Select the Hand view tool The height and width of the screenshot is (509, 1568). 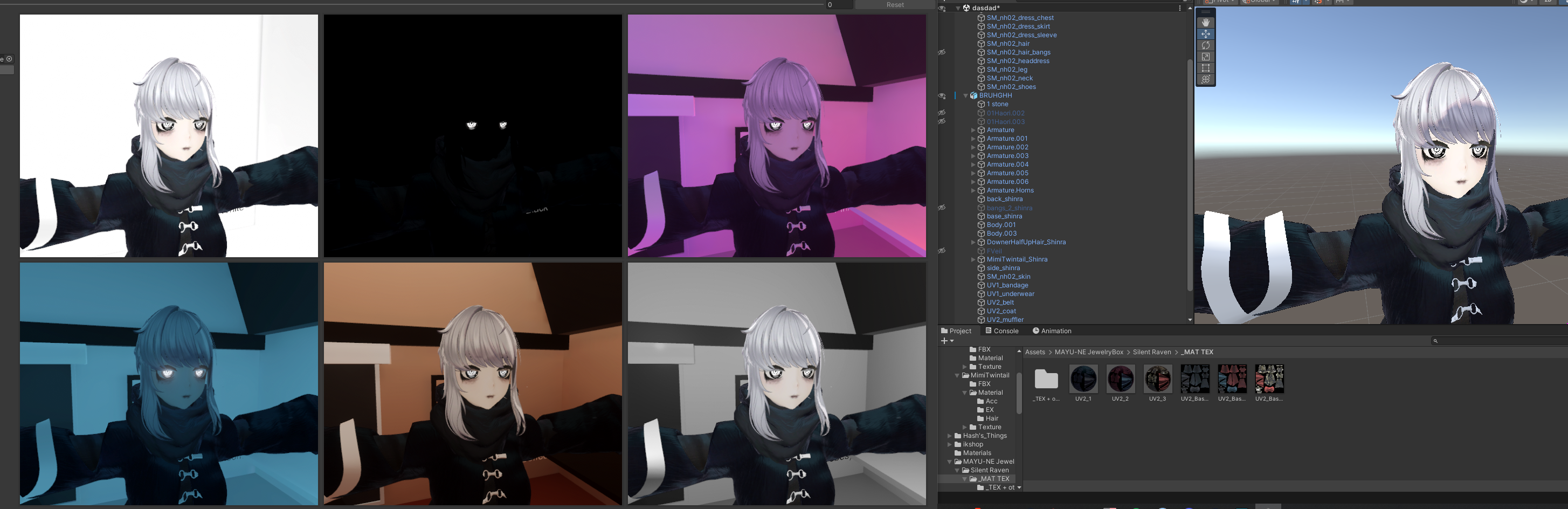click(x=1205, y=23)
